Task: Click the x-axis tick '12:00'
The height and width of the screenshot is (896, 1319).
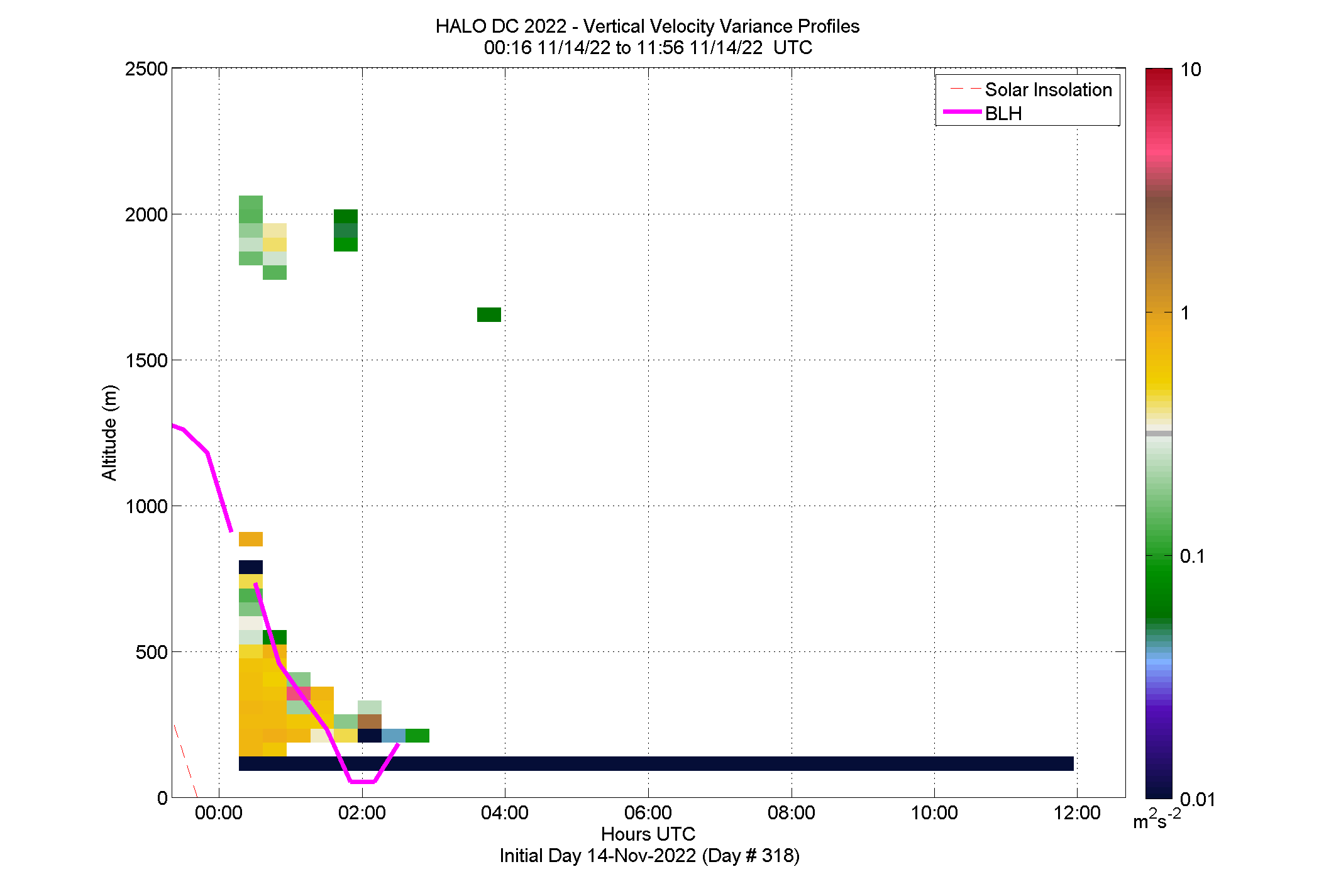Action: click(x=1077, y=812)
